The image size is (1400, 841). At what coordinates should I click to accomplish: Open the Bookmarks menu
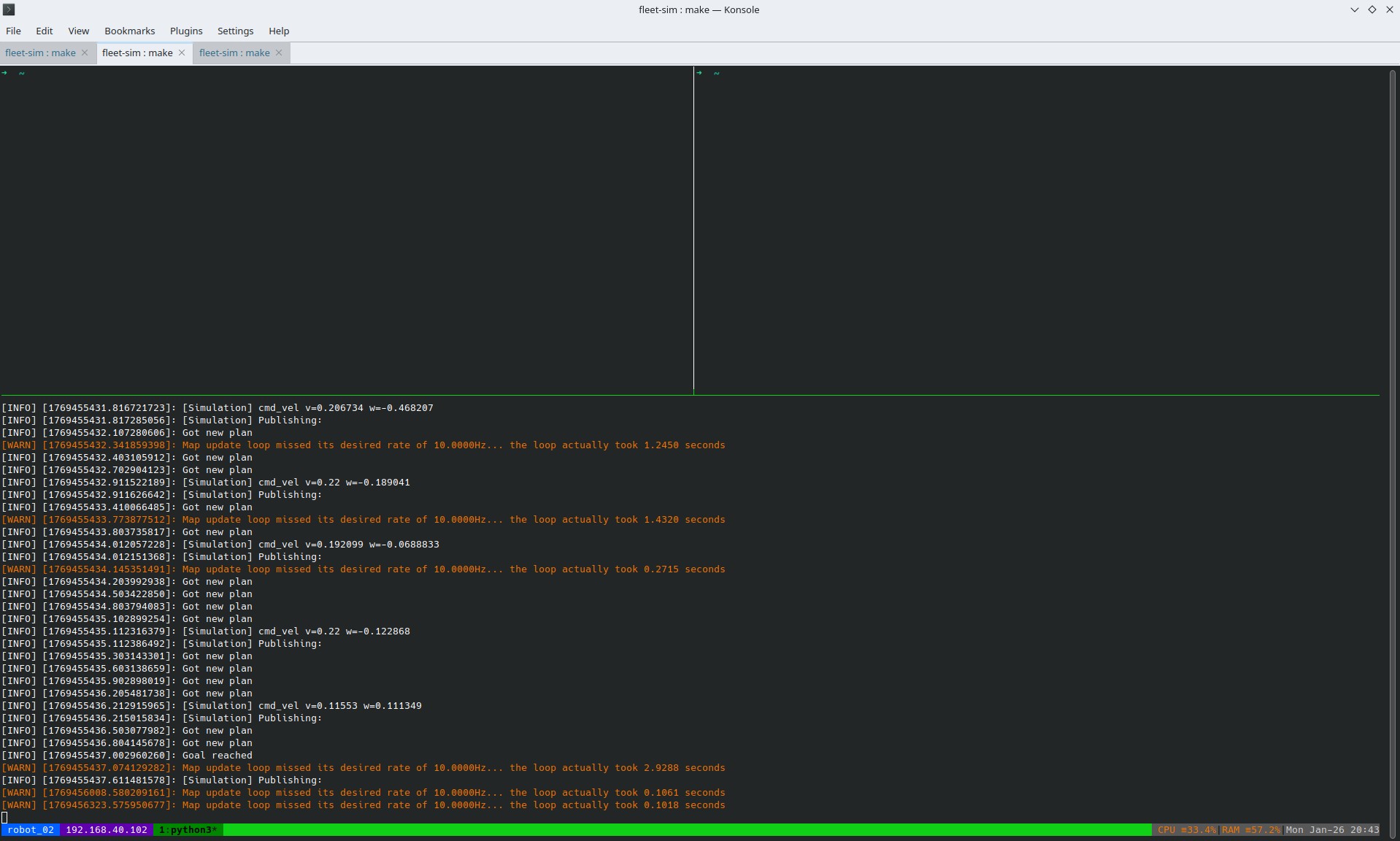point(129,31)
